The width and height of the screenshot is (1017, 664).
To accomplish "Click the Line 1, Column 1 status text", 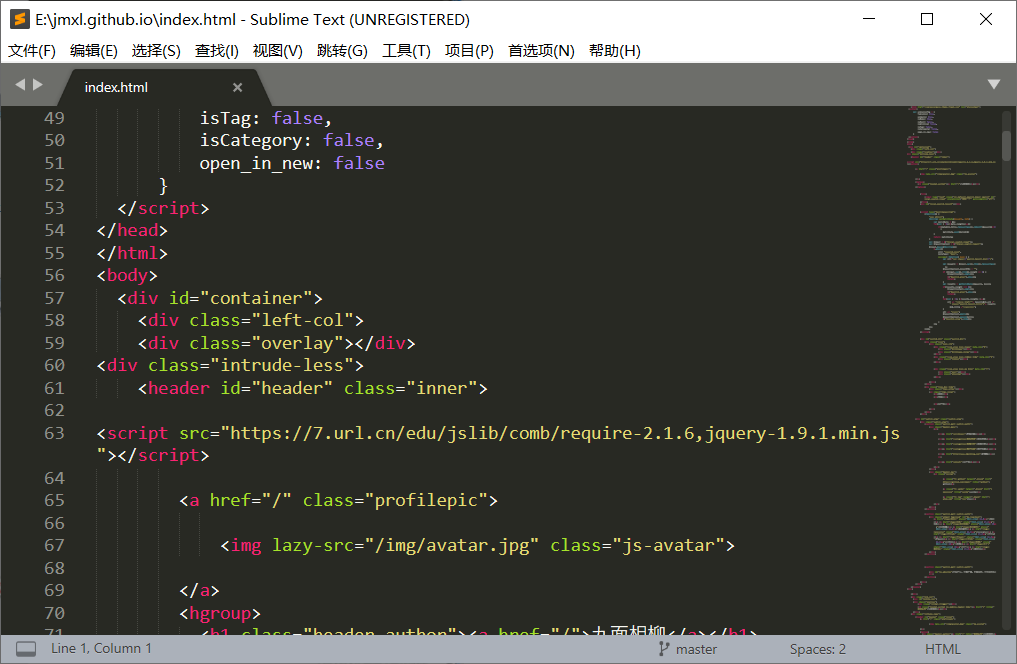I will 101,648.
